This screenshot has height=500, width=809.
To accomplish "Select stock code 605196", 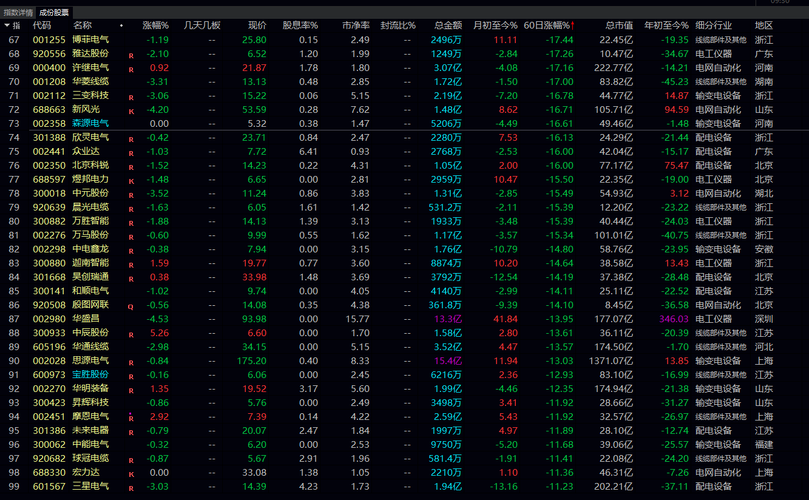I will pos(49,346).
